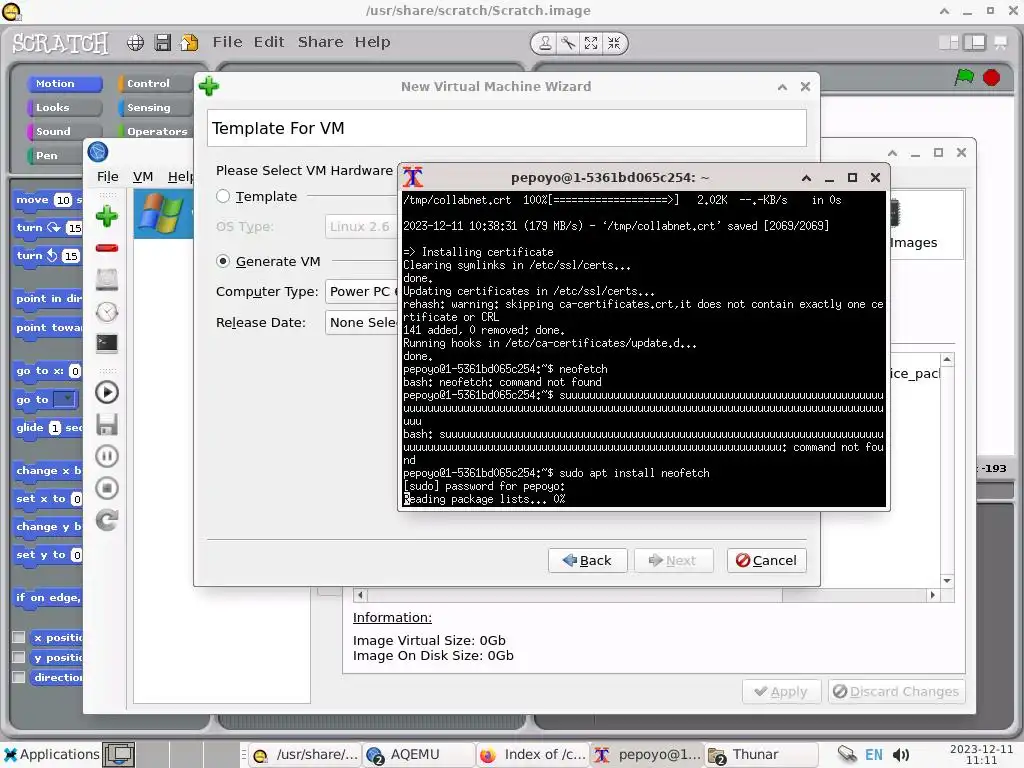Click the show desktop icon in taskbar
Viewport: 1024px width, 768px height.
click(x=119, y=755)
